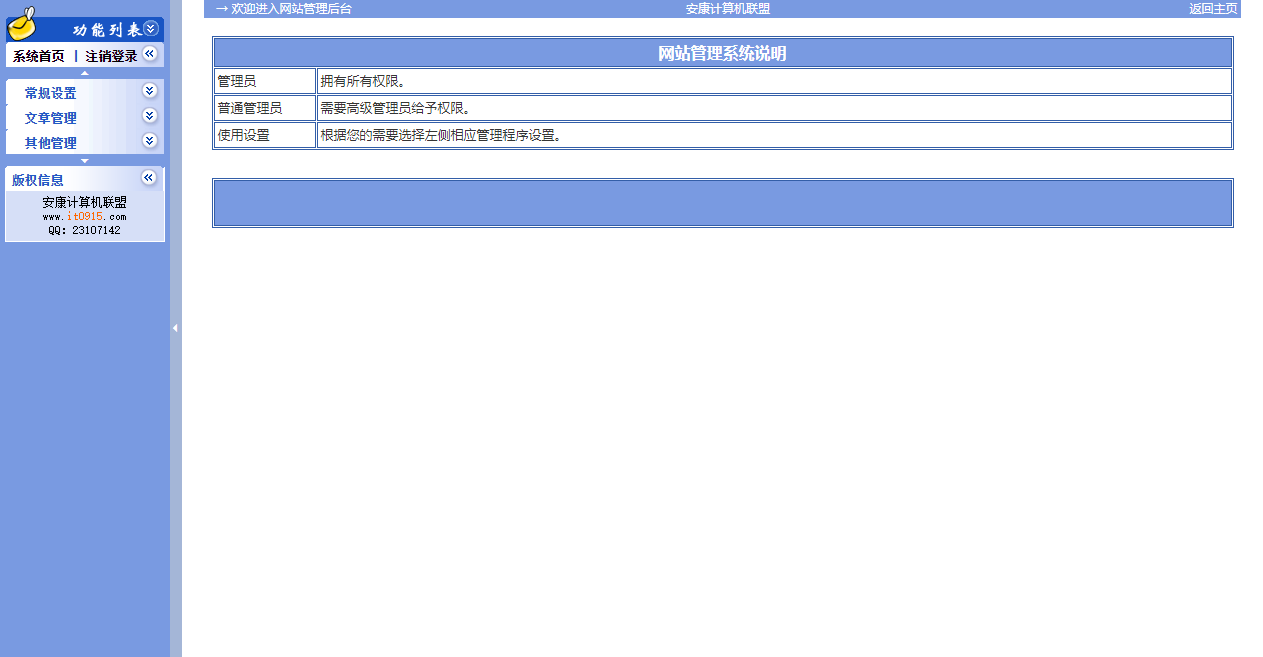Expand the 其他管理 section chevron

pyautogui.click(x=150, y=141)
